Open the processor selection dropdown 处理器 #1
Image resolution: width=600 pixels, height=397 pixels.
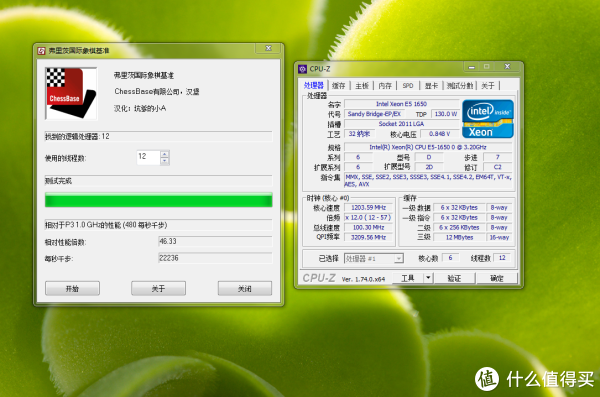pos(373,259)
